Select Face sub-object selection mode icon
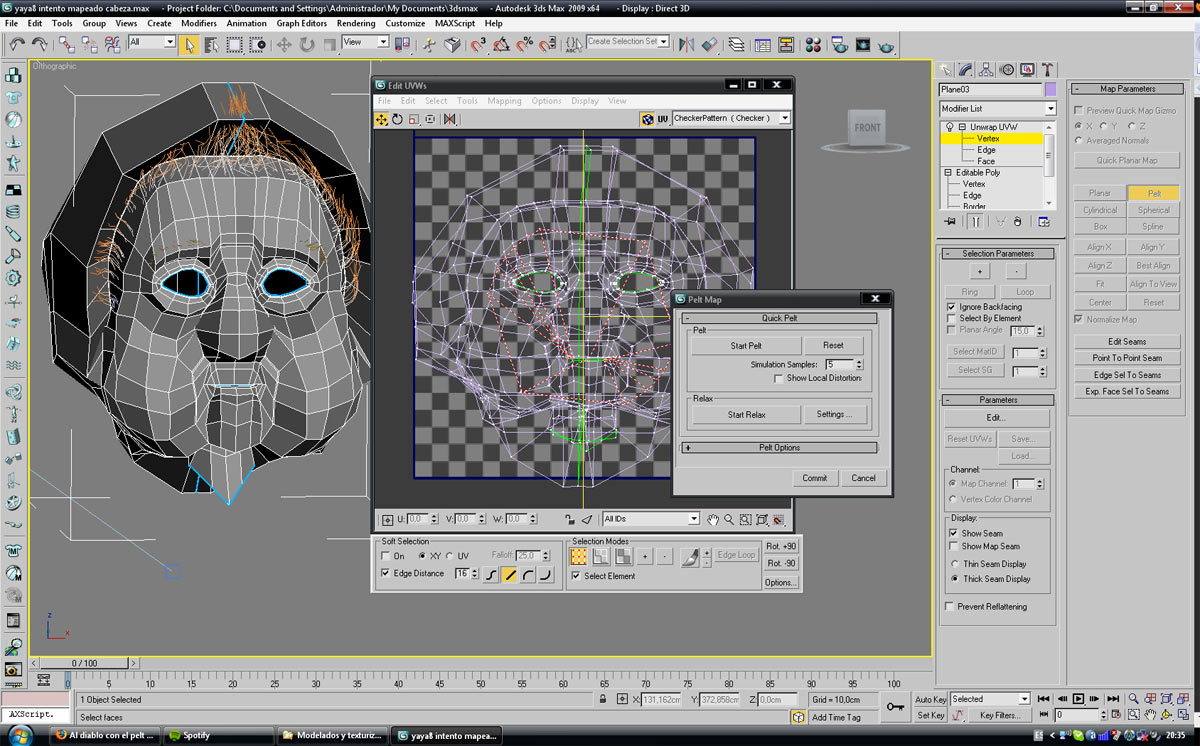Image resolution: width=1200 pixels, height=746 pixels. 622,556
